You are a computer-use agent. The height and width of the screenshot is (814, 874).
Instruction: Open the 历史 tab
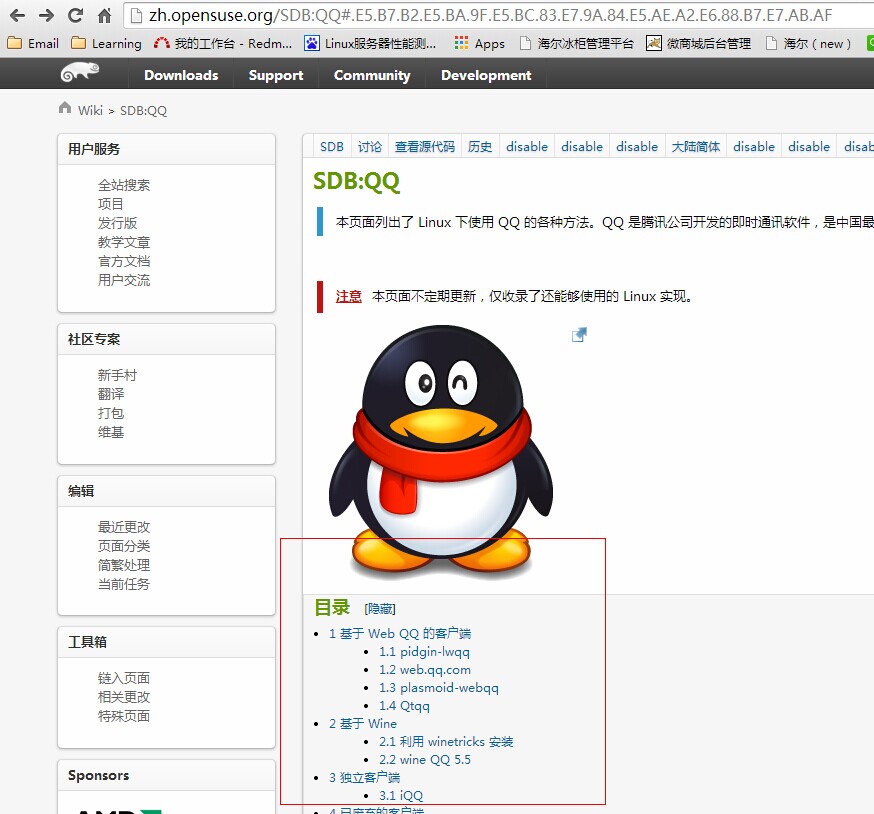tap(480, 147)
